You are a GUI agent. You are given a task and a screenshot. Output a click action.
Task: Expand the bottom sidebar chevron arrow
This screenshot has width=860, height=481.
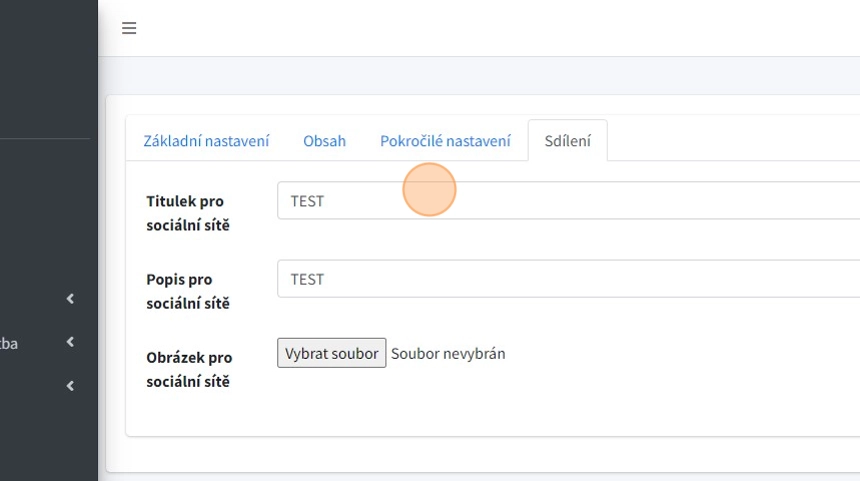pyautogui.click(x=70, y=386)
